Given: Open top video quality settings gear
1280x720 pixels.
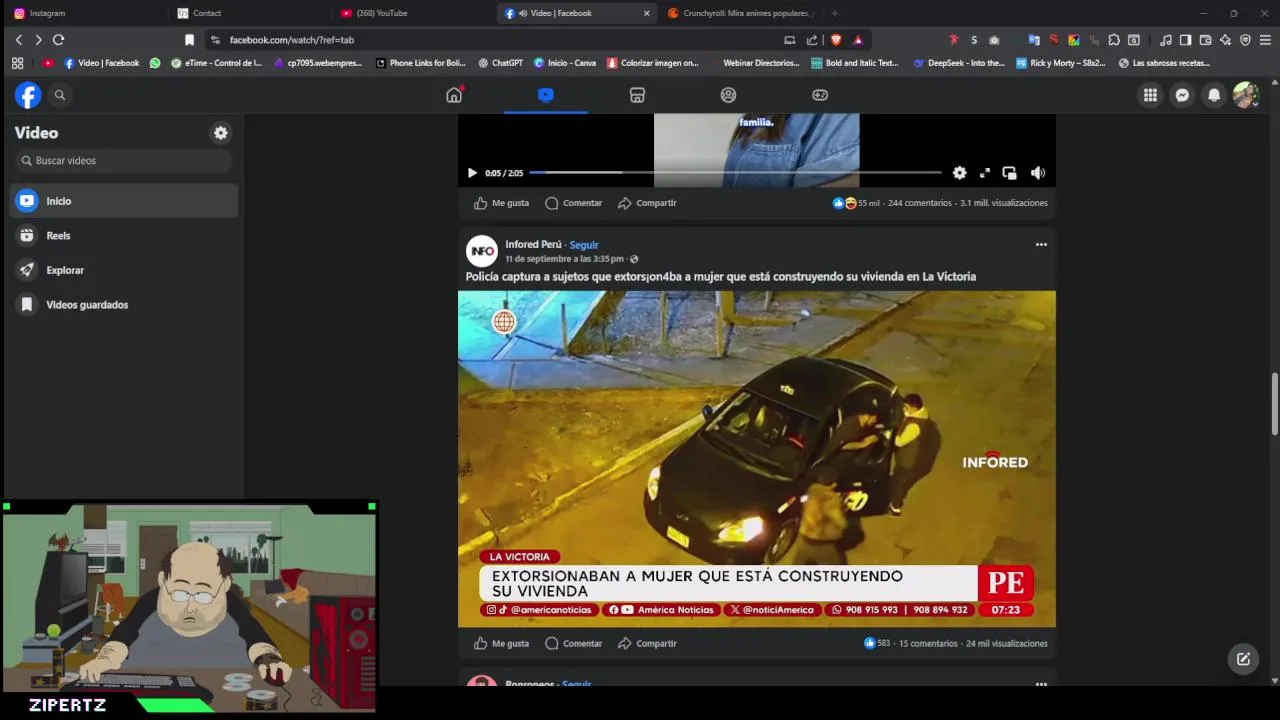Looking at the screenshot, I should coord(959,173).
